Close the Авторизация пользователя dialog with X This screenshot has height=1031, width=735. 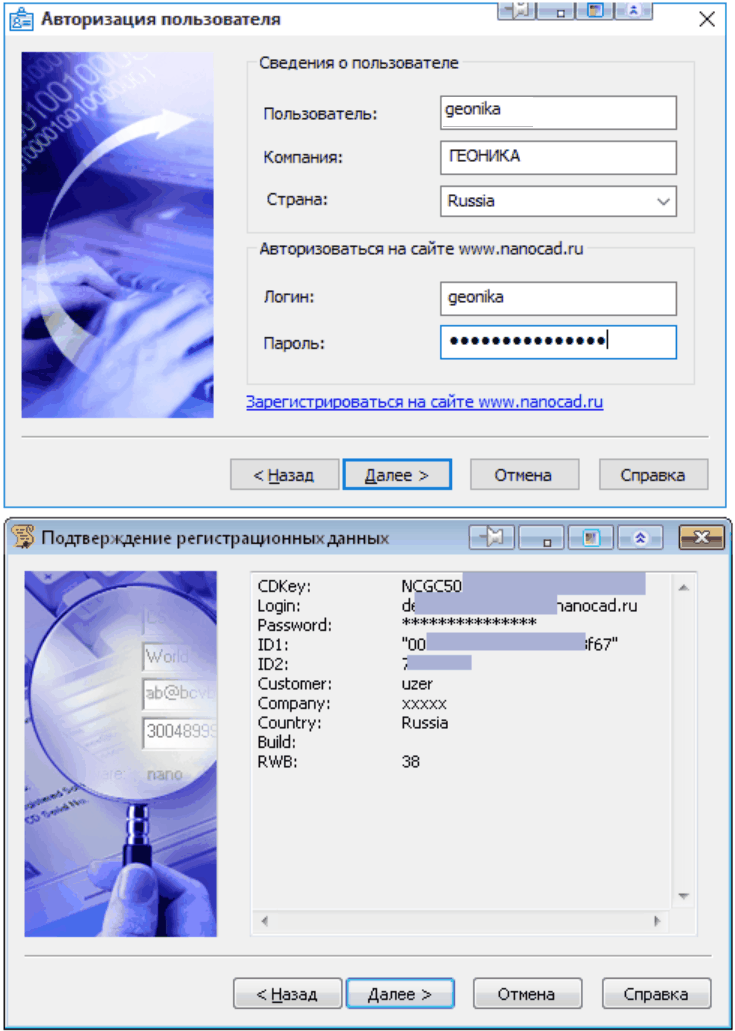(x=705, y=19)
